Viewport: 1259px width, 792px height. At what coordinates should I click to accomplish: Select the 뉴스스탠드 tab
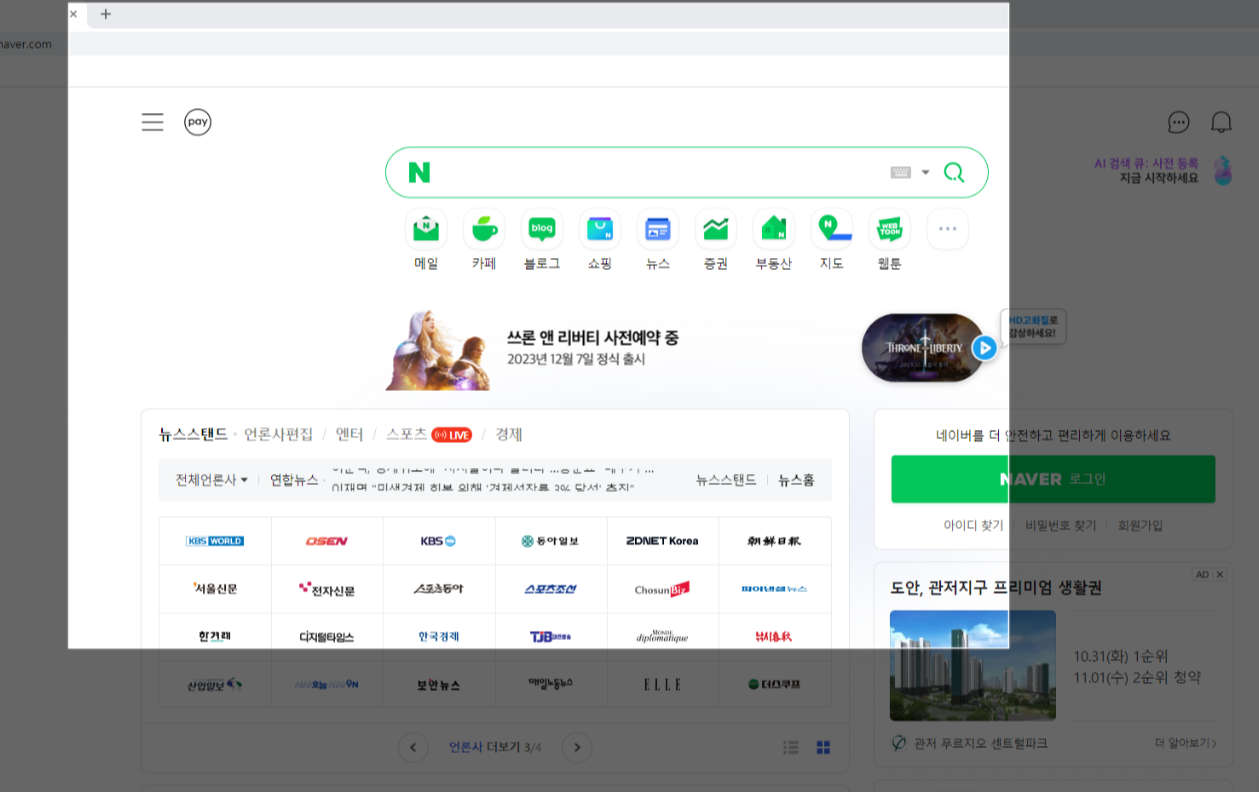tap(193, 434)
